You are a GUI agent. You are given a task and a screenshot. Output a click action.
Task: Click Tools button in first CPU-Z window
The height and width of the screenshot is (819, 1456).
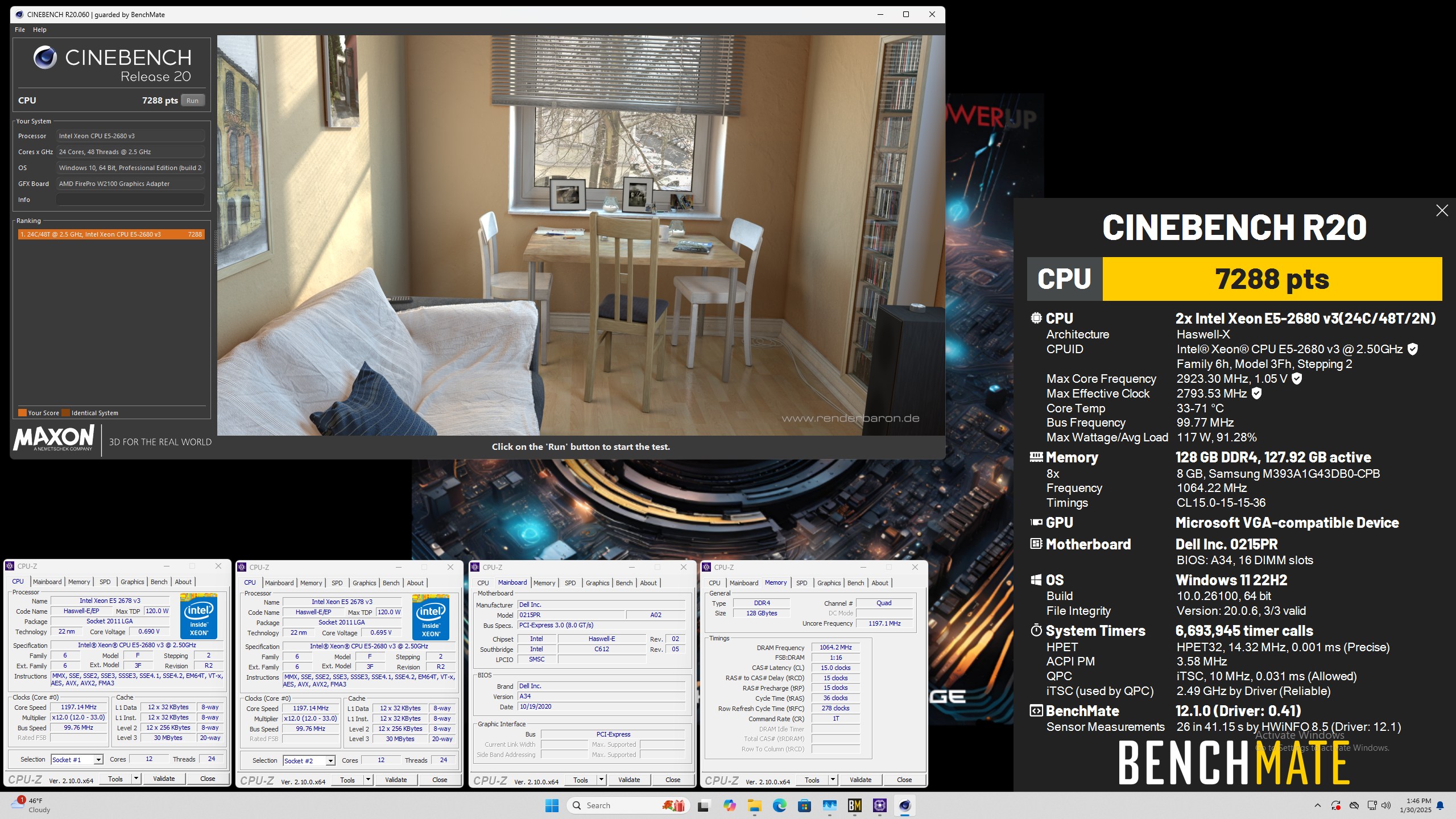tap(115, 779)
